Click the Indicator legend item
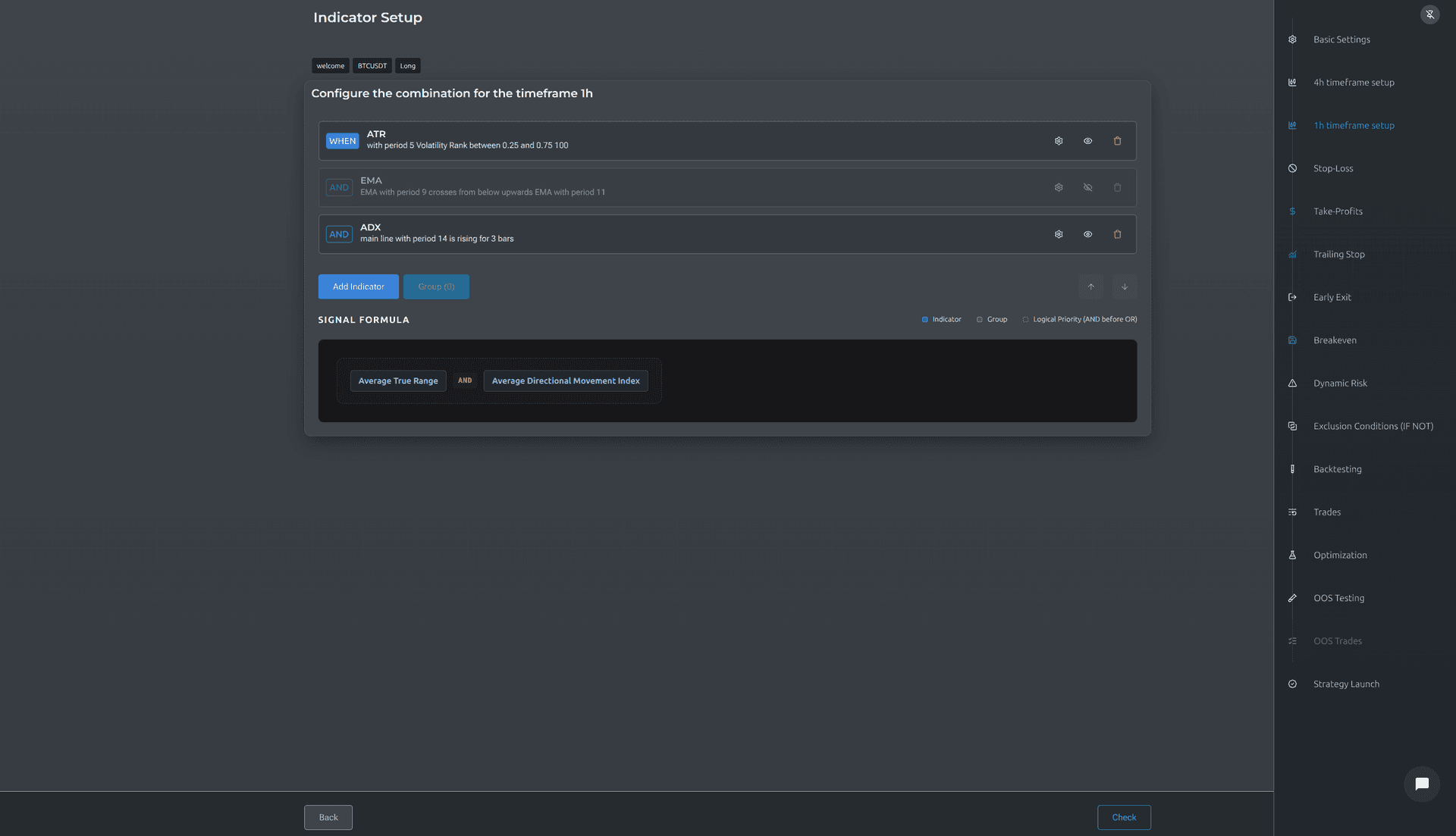 pos(941,319)
